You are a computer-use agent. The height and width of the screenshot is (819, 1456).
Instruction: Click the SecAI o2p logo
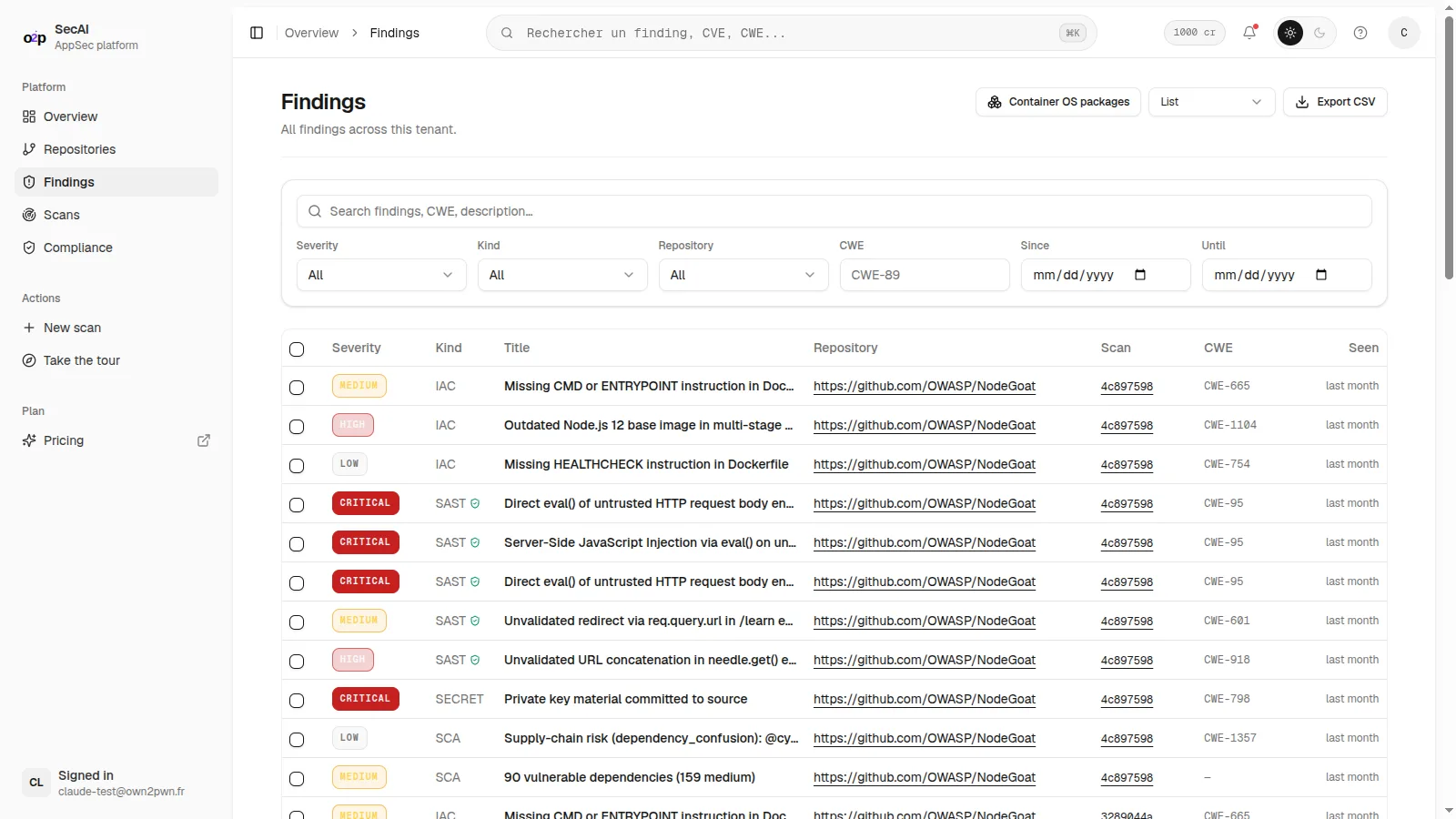[x=35, y=37]
